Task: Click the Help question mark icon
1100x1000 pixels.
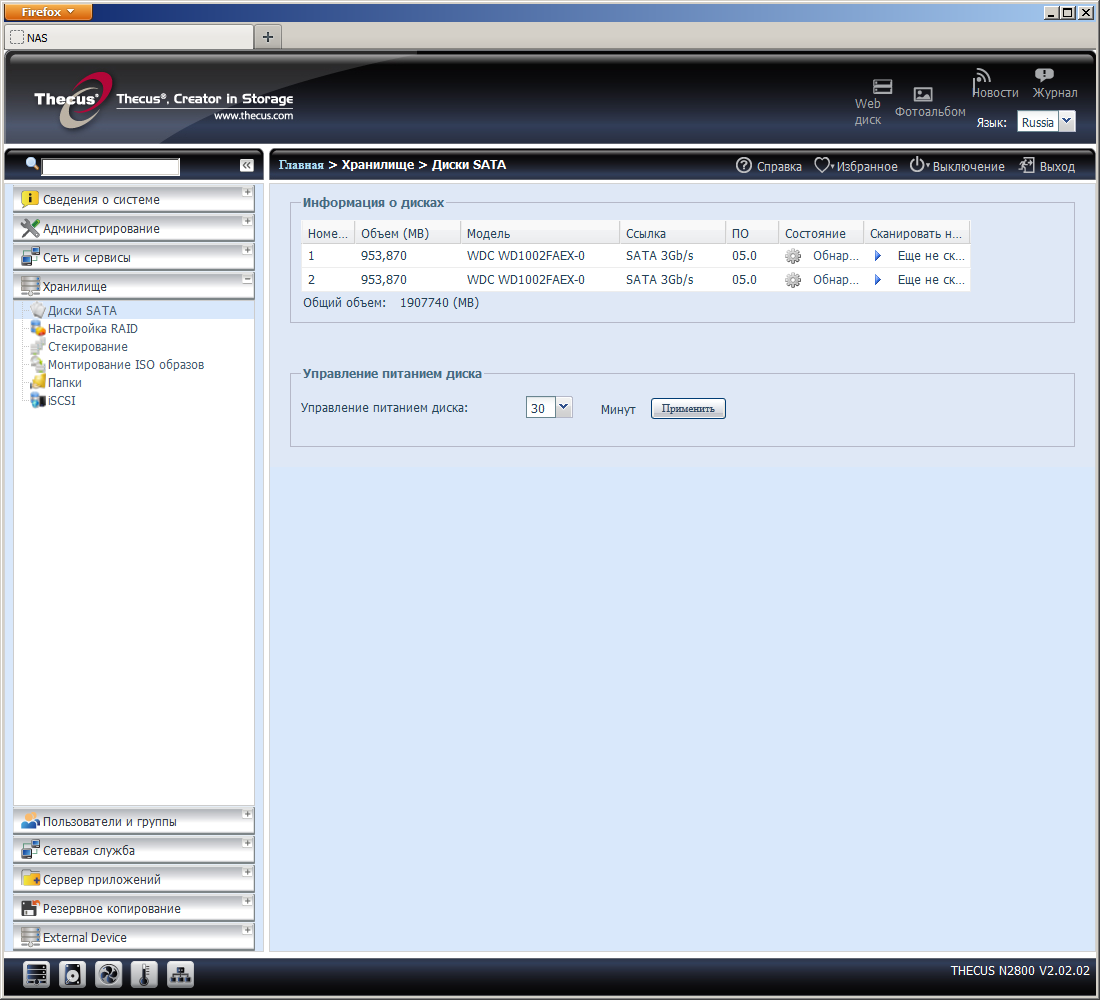Action: pos(744,166)
